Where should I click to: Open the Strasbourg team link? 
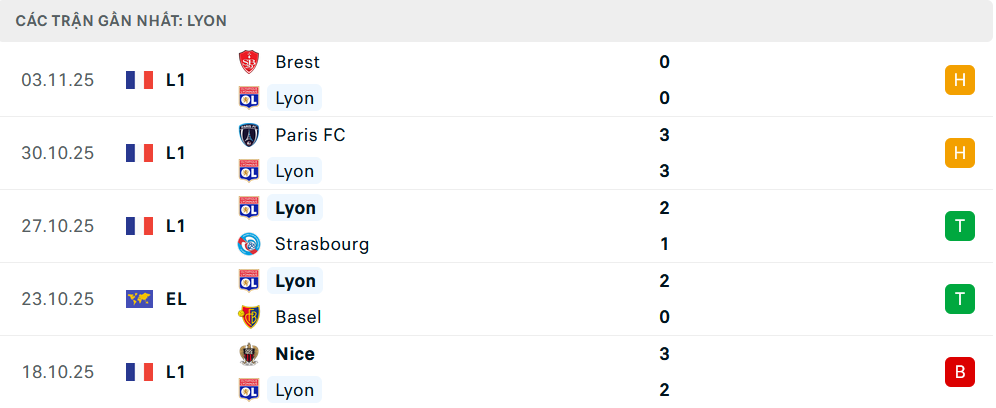(x=322, y=244)
